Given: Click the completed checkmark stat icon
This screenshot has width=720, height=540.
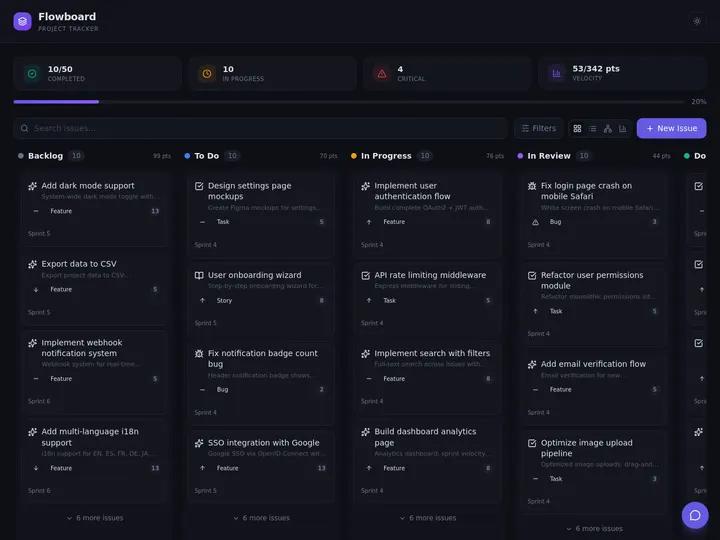Looking at the screenshot, I should (32, 73).
